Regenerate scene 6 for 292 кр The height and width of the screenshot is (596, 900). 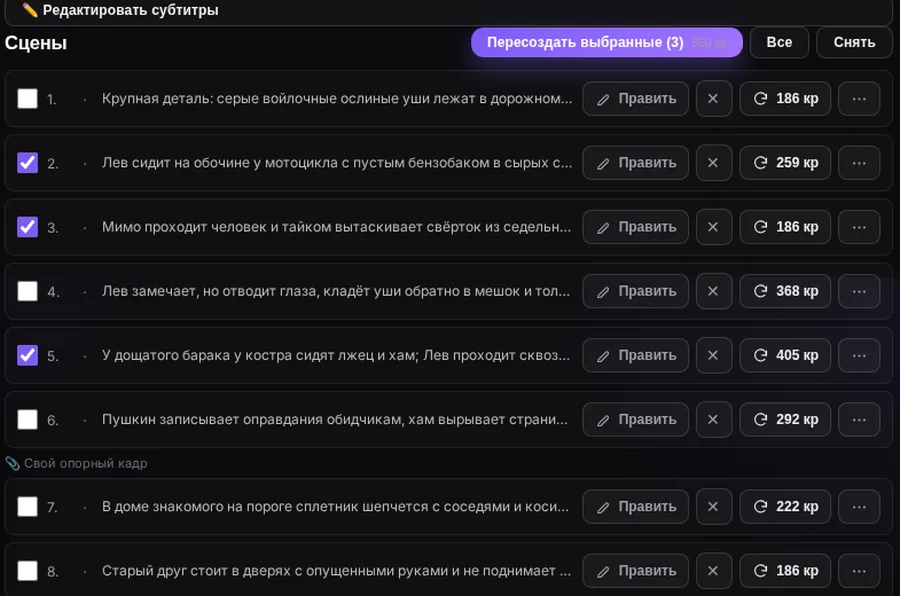click(x=785, y=420)
